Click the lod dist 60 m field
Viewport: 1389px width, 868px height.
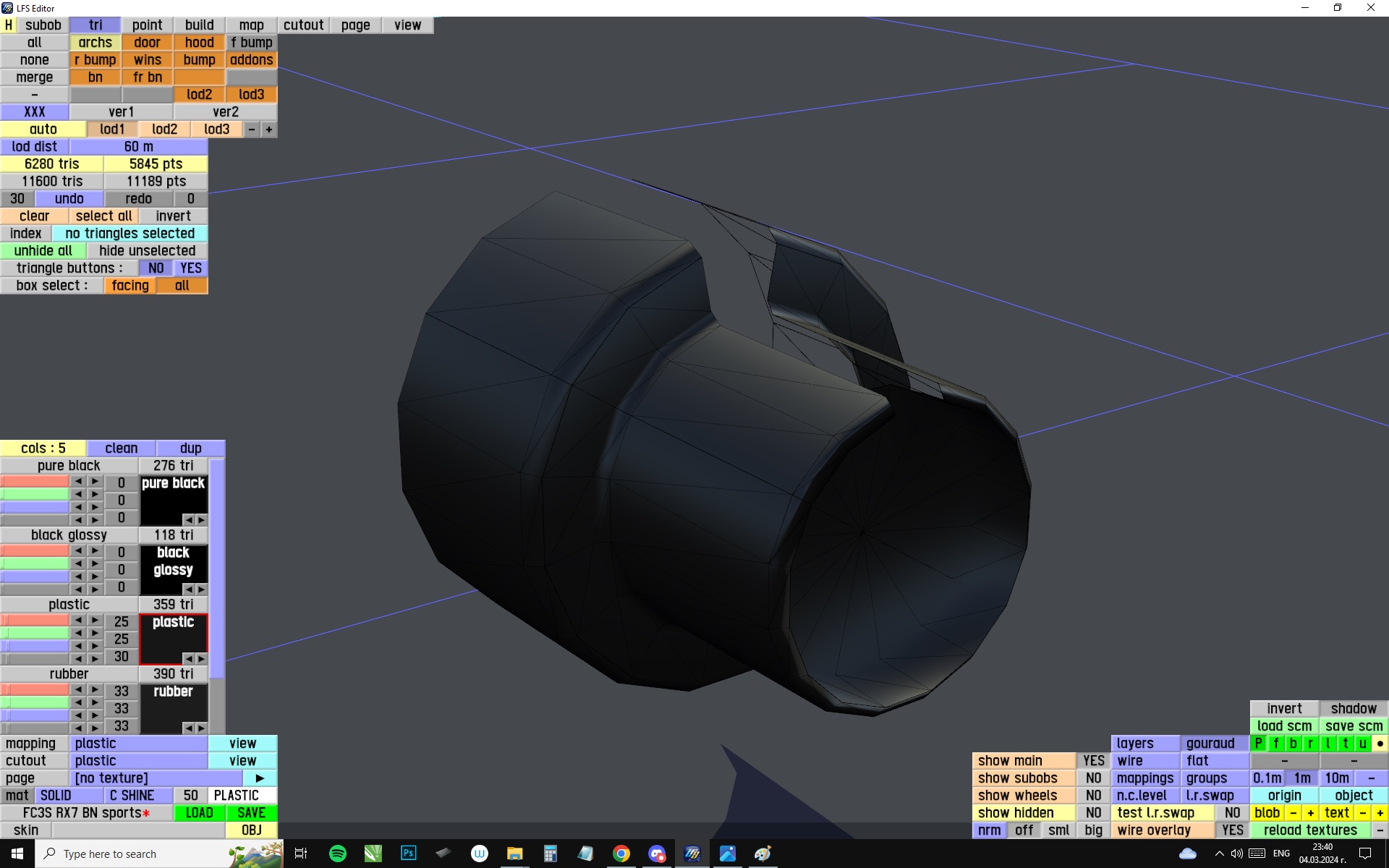(138, 146)
